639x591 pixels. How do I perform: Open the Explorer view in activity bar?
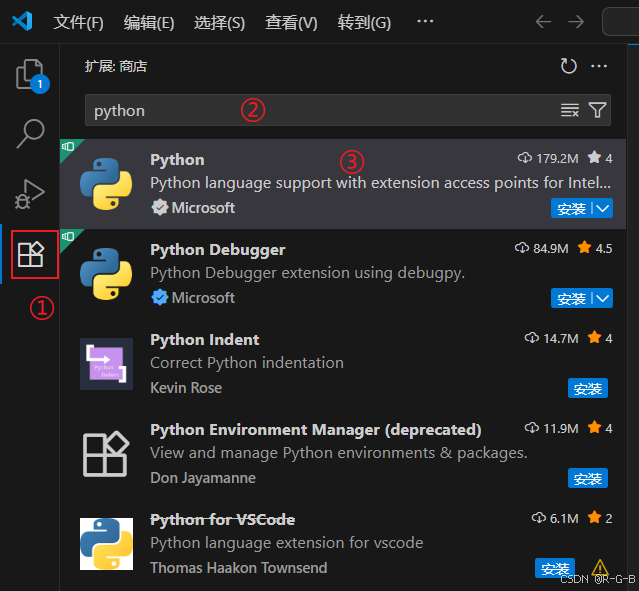tap(30, 75)
